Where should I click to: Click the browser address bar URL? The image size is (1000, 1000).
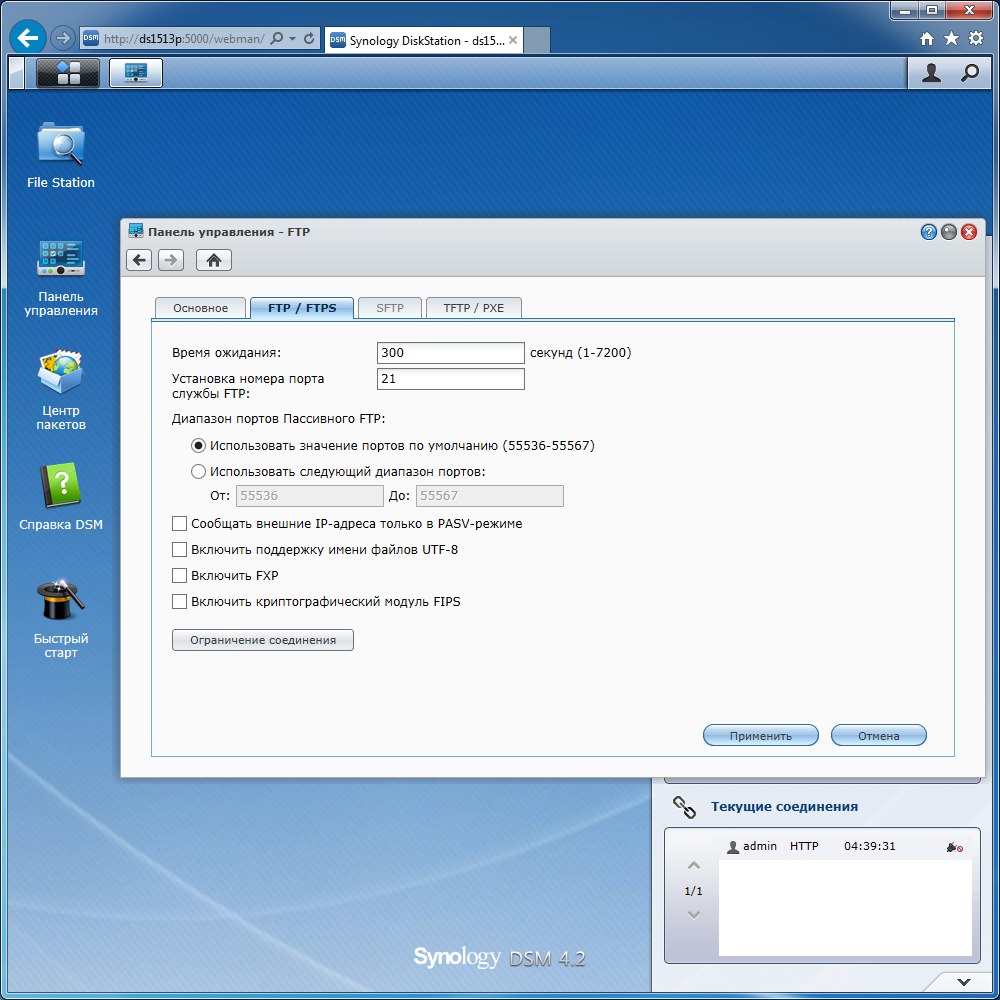(x=184, y=39)
